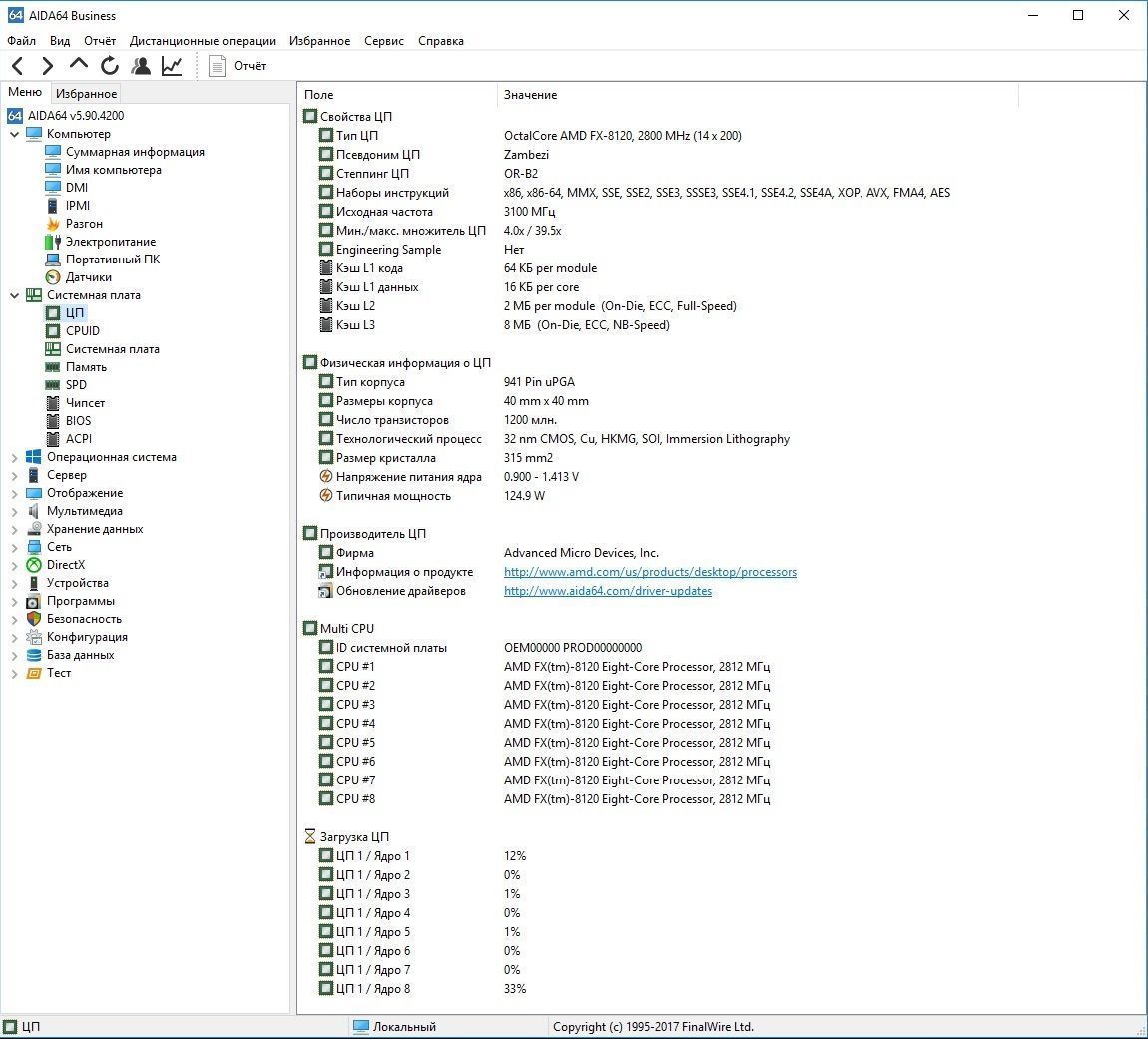The image size is (1148, 1039).
Task: Switch to the Избранное tab in the sidebar
Action: pyautogui.click(x=87, y=94)
